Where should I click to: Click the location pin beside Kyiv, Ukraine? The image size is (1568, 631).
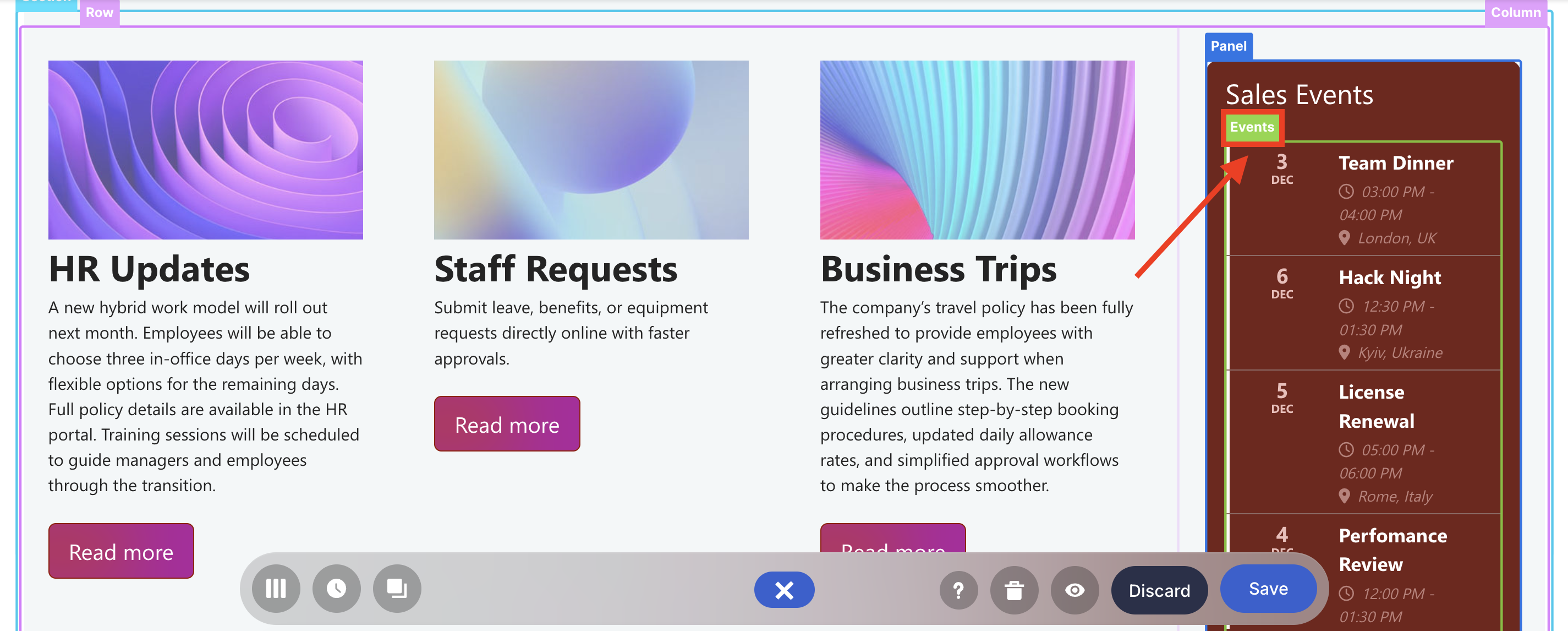point(1345,352)
